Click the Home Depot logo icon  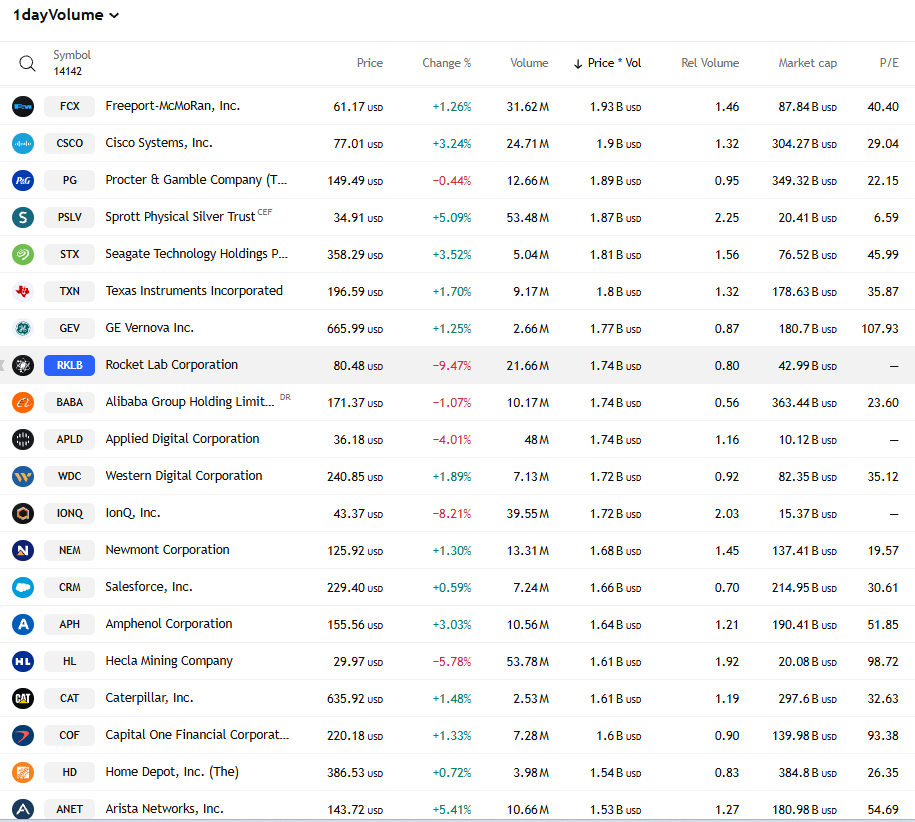[23, 772]
